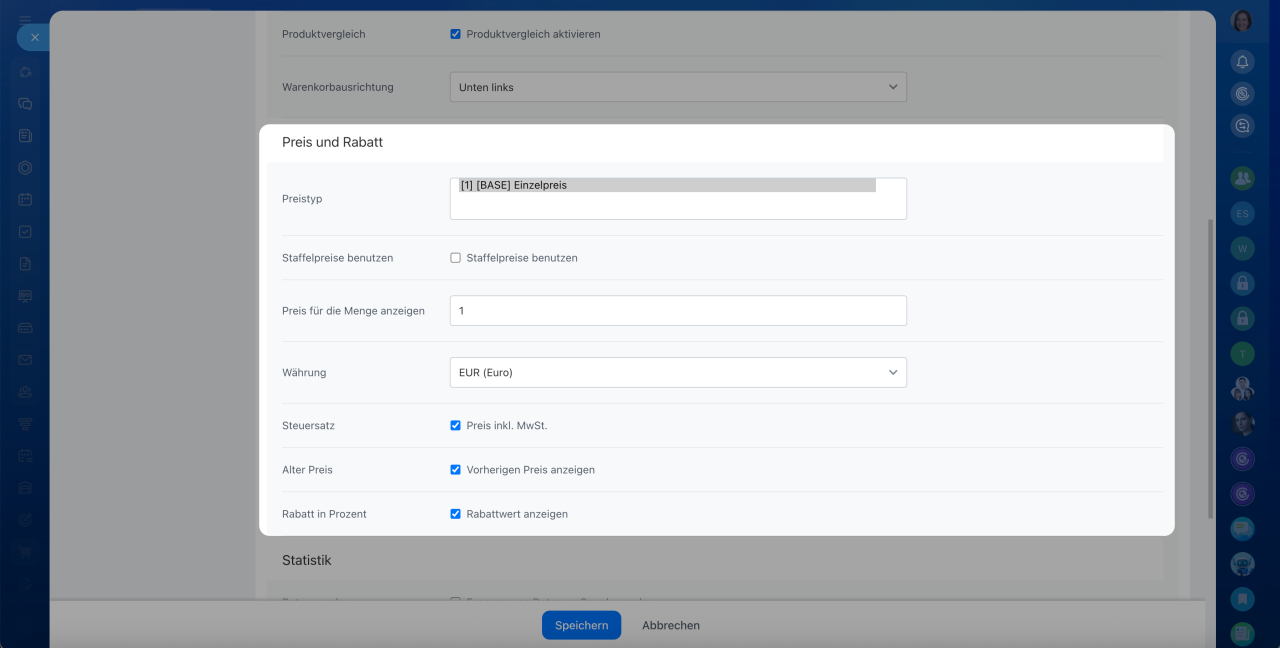
Task: Disable Rabattwert anzeigen checkbox
Action: pos(455,514)
